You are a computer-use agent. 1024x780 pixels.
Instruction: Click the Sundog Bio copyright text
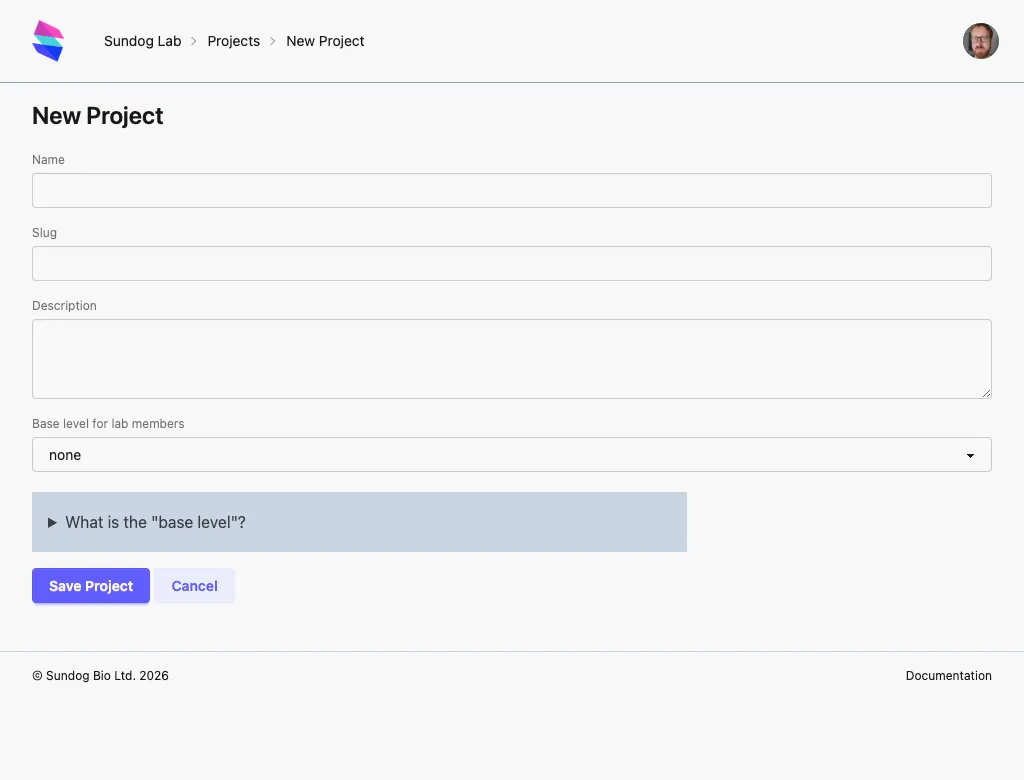point(100,675)
